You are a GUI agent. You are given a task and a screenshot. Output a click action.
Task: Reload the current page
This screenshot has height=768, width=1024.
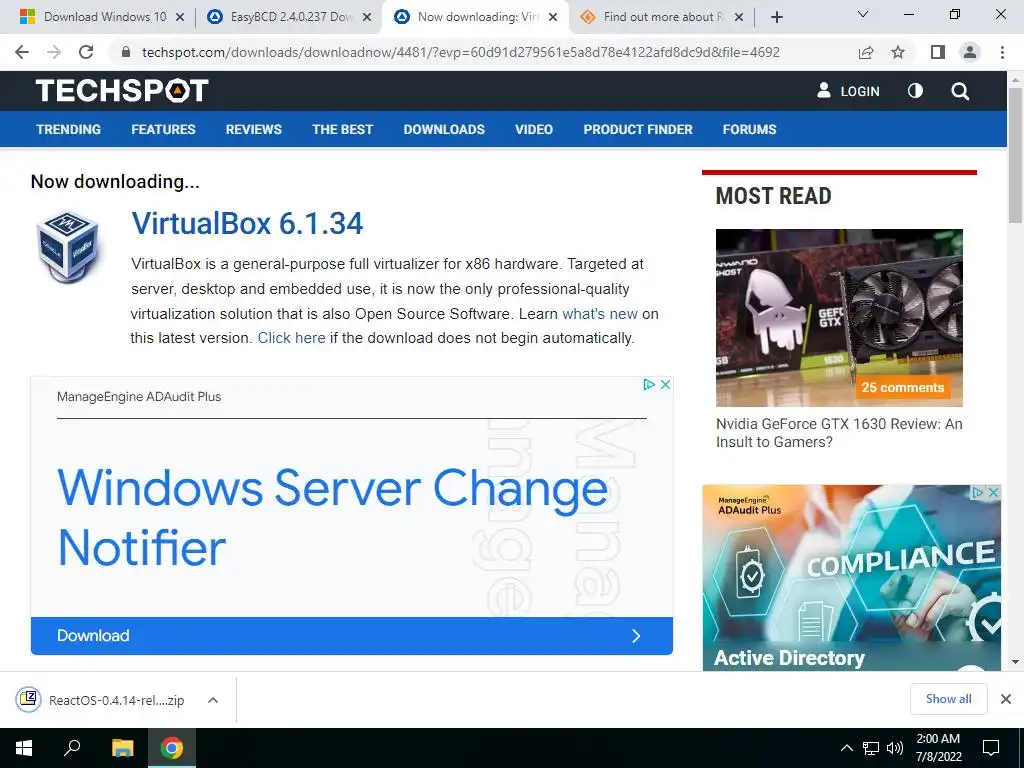coord(86,52)
